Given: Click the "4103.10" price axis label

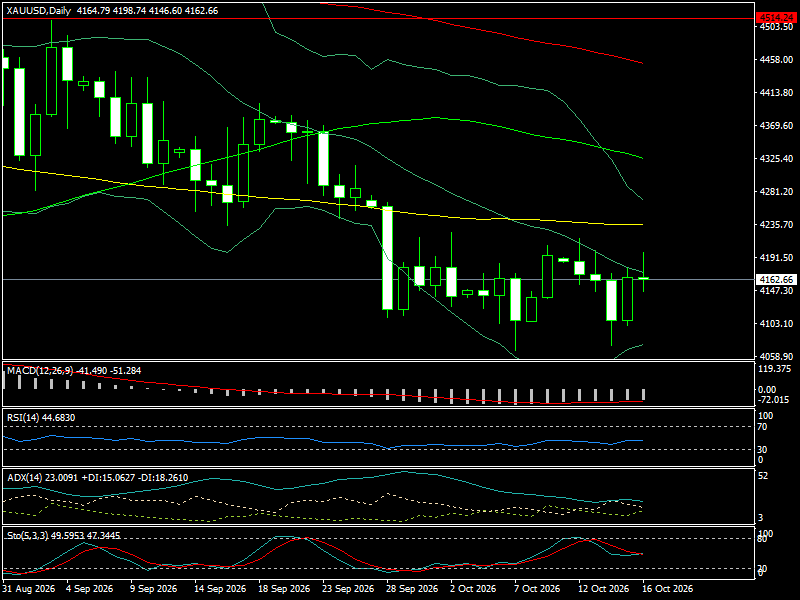Looking at the screenshot, I should tap(776, 323).
